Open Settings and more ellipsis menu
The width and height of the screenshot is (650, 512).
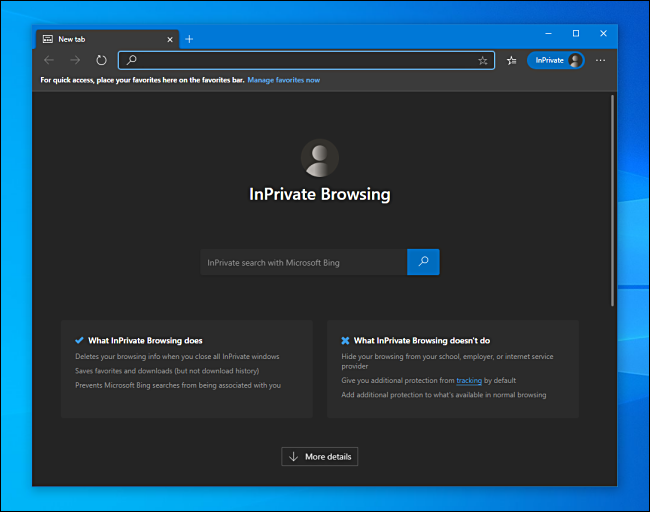tap(600, 60)
